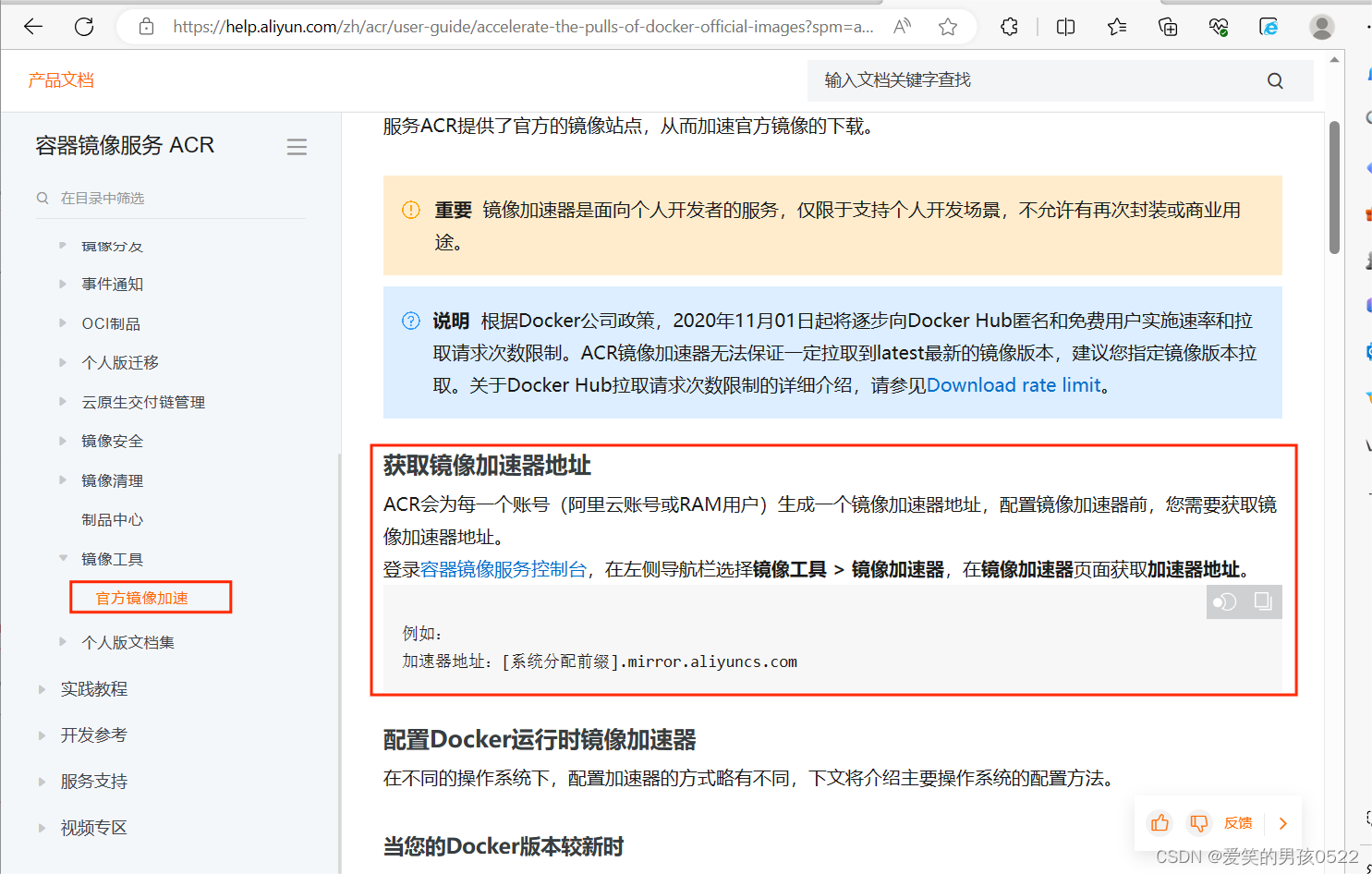Open the 产品文档 link
This screenshot has width=1372, height=874.
[61, 80]
